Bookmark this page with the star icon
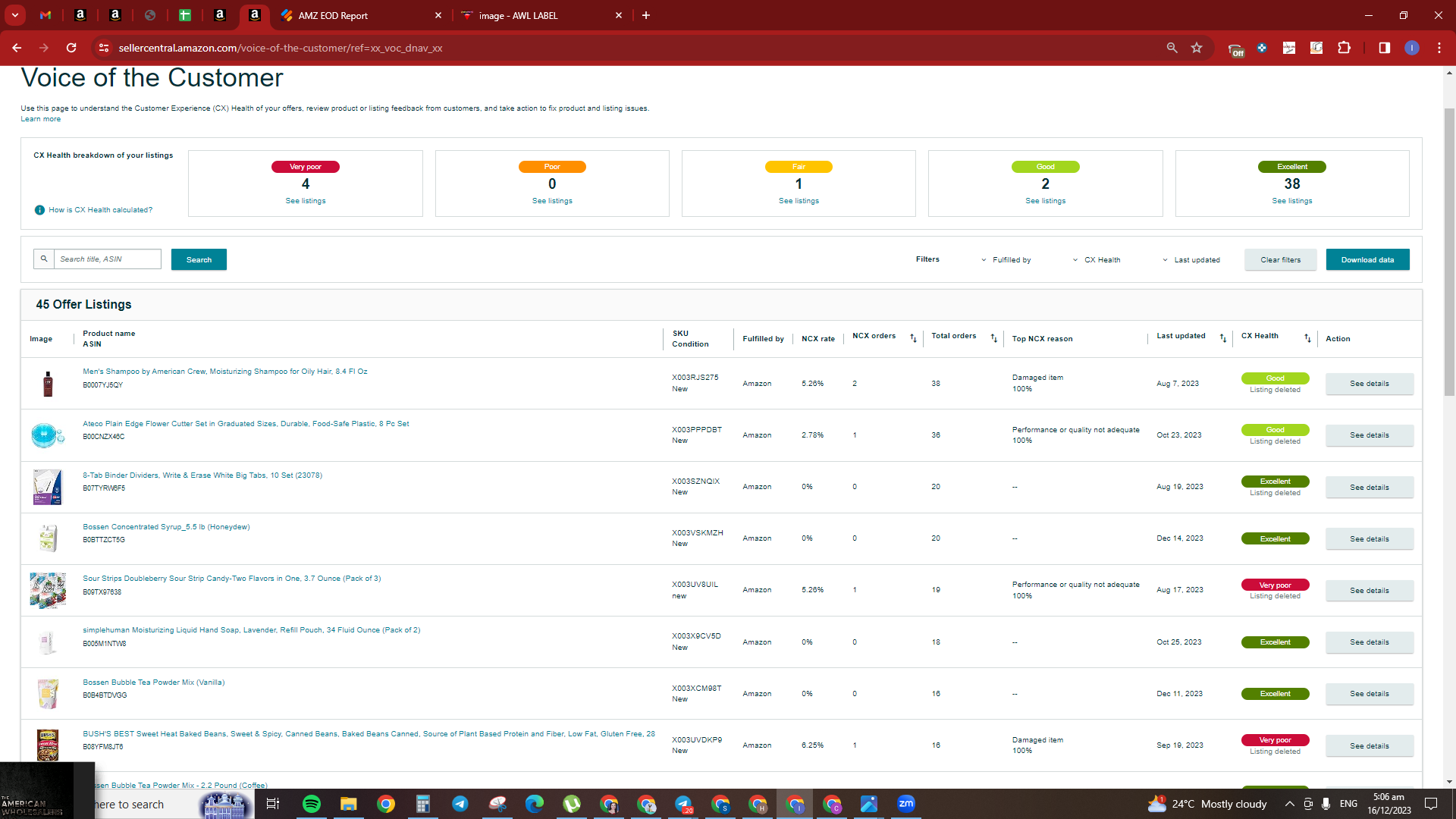 click(x=1197, y=48)
